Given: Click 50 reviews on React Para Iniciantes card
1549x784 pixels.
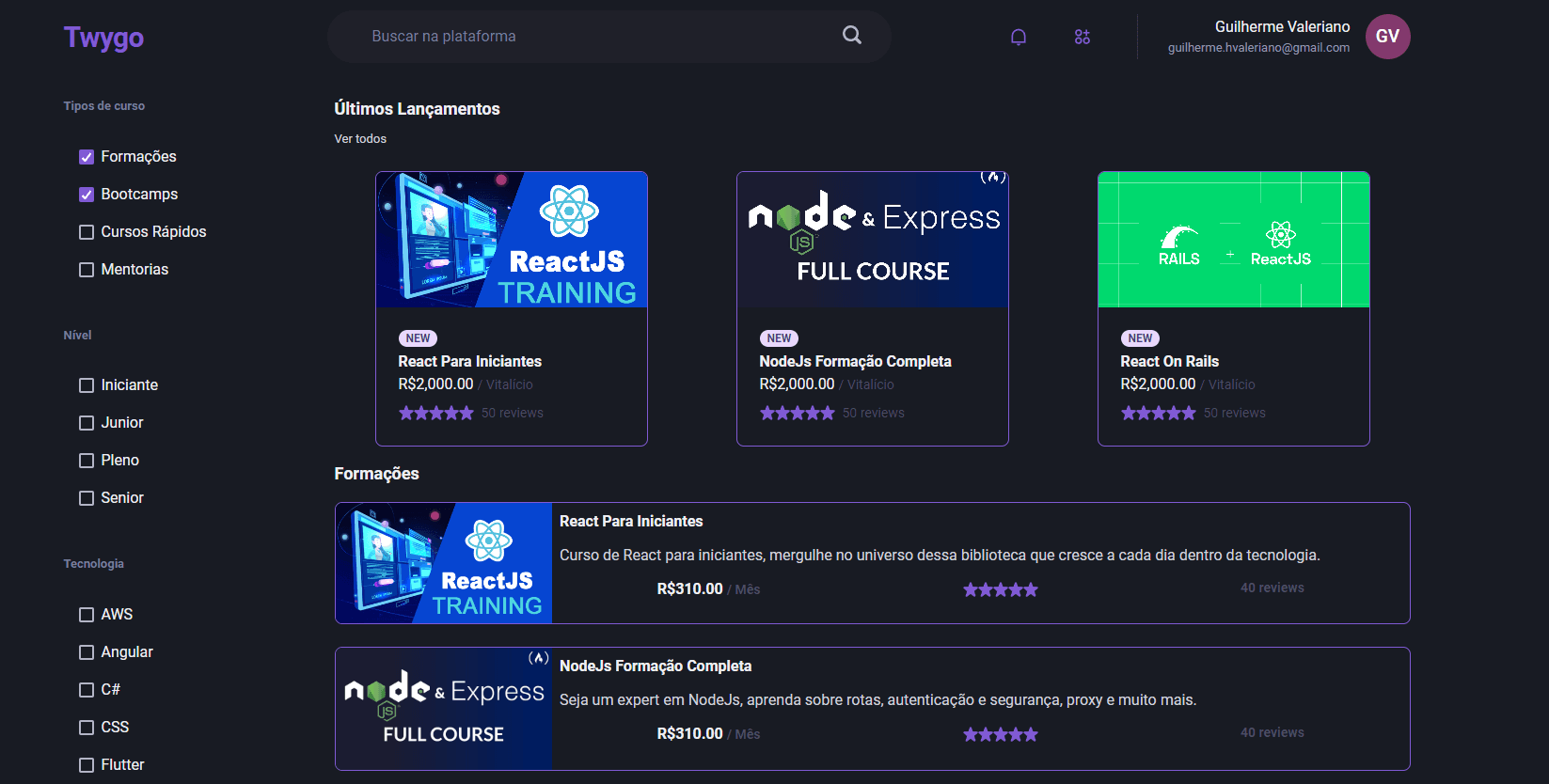Looking at the screenshot, I should 513,413.
